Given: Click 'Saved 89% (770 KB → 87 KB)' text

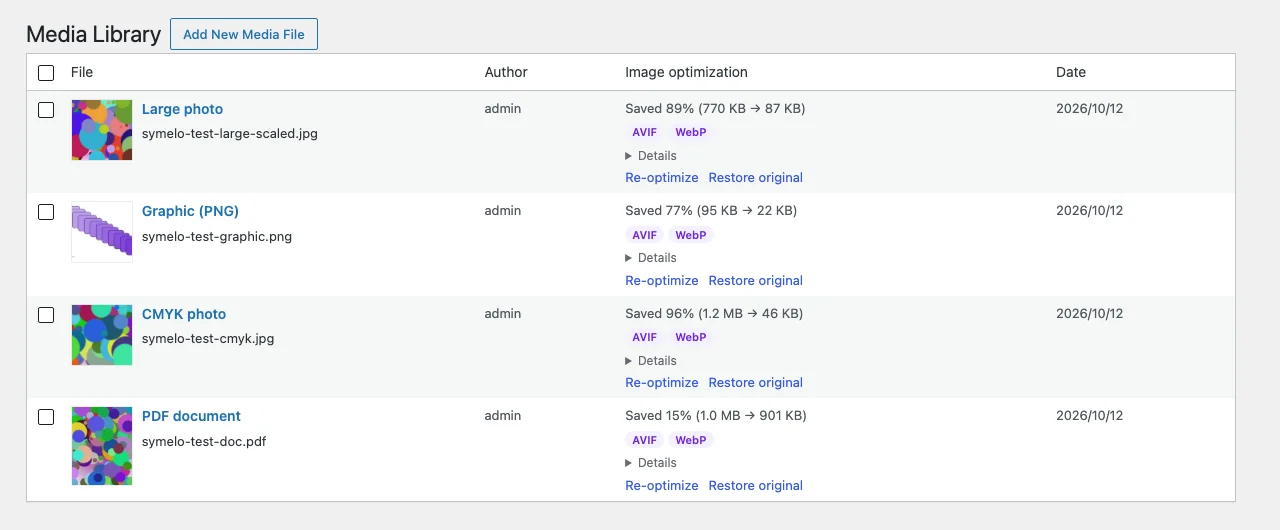Looking at the screenshot, I should tap(715, 109).
